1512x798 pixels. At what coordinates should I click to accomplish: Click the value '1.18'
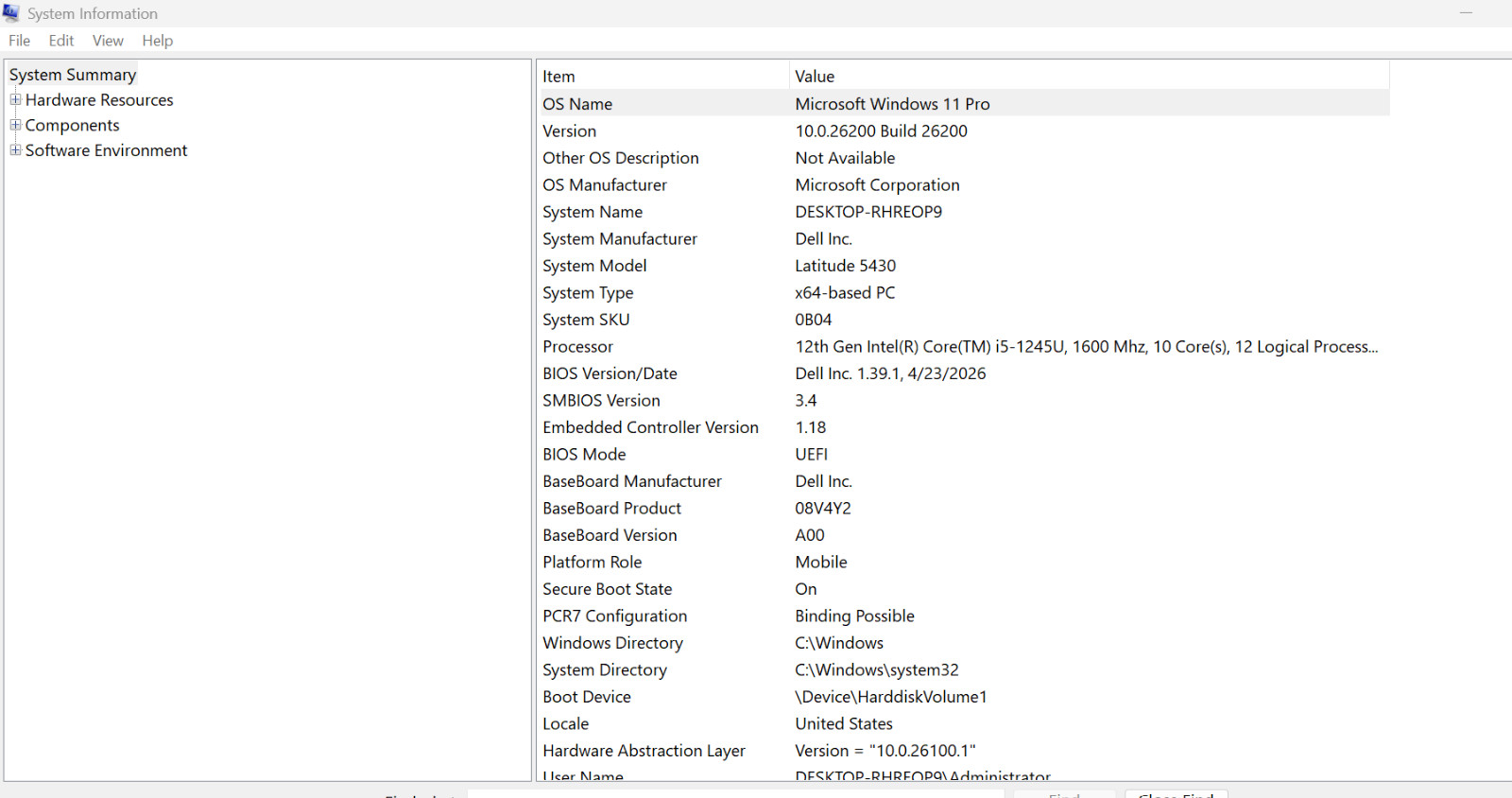(x=810, y=427)
